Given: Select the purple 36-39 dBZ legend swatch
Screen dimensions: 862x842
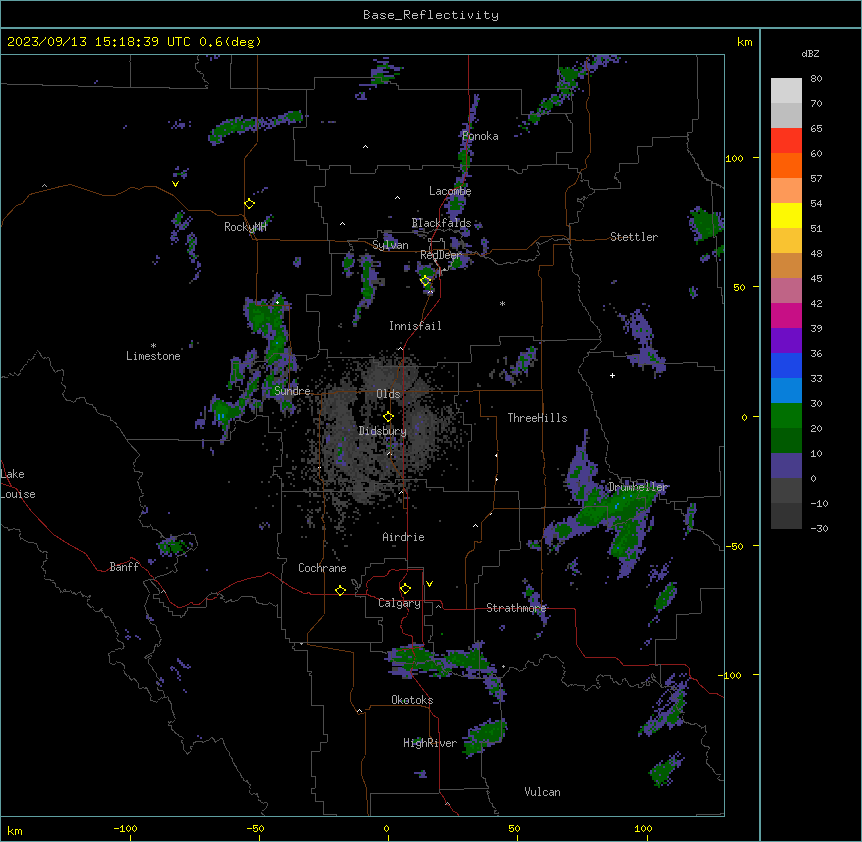Looking at the screenshot, I should [786, 341].
